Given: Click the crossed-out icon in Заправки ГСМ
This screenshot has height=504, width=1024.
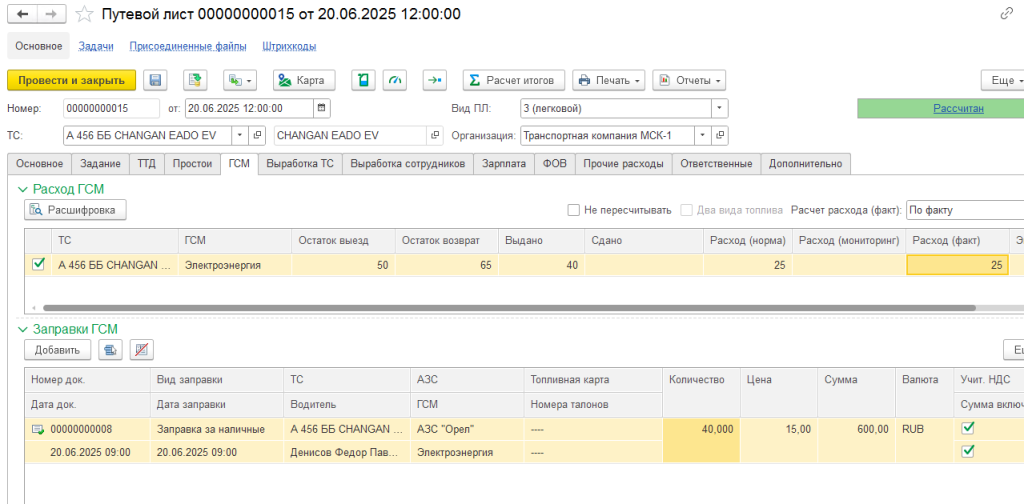Looking at the screenshot, I should 143,349.
